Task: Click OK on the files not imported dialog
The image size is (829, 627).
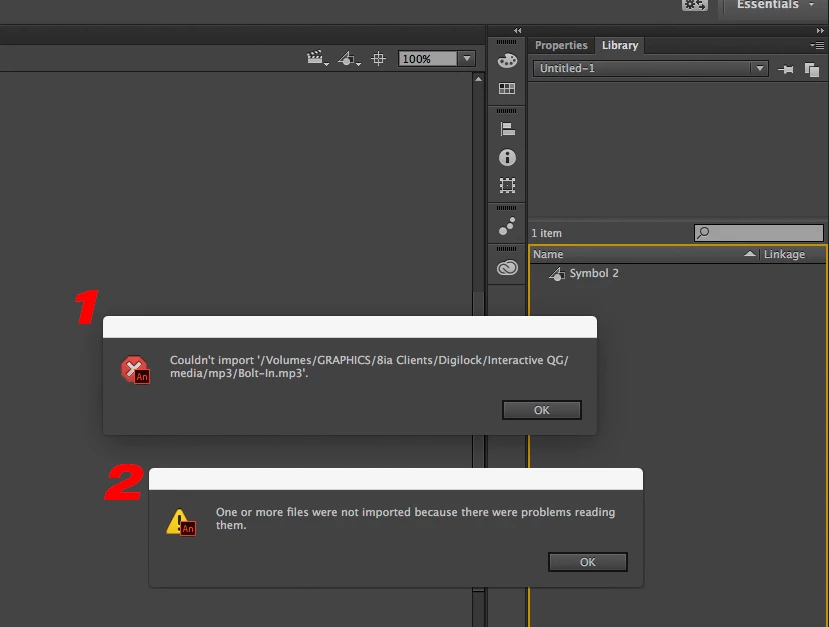Action: coord(588,563)
